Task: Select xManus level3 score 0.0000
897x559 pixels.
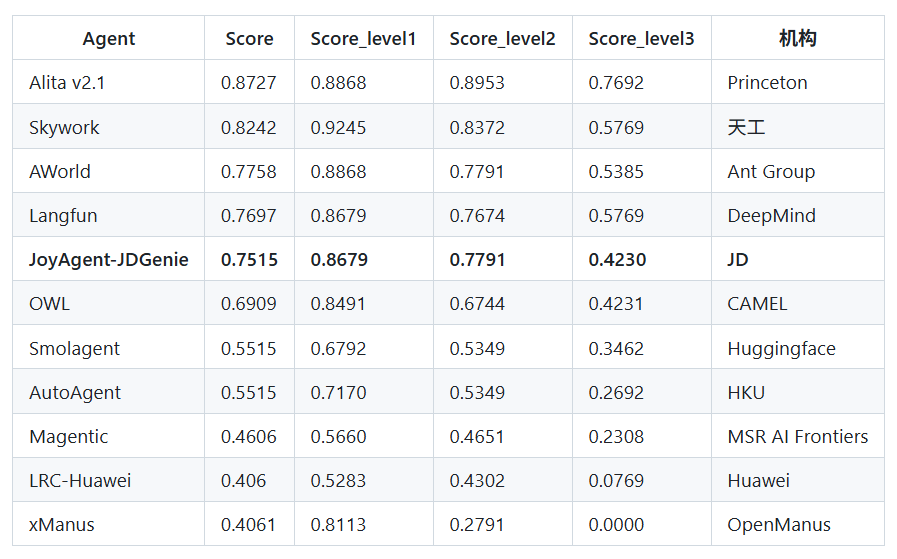Action: pos(642,524)
